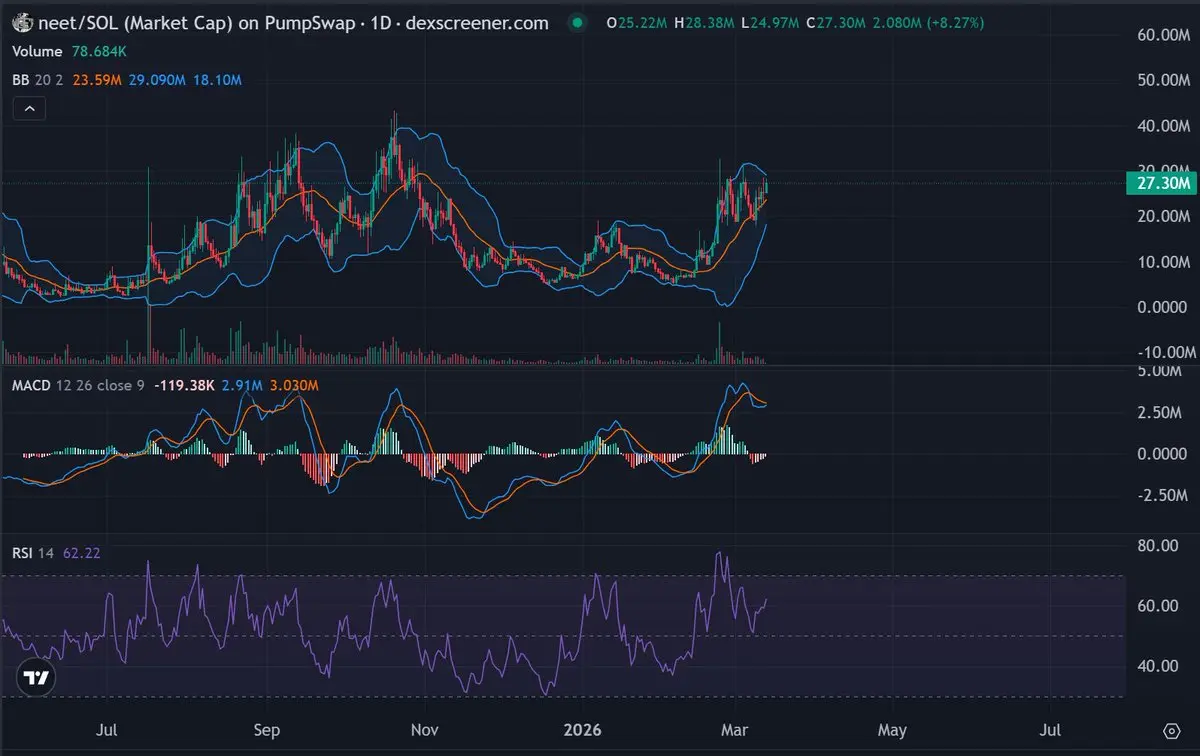
Task: Select the Volume indicator label
Action: [37, 51]
